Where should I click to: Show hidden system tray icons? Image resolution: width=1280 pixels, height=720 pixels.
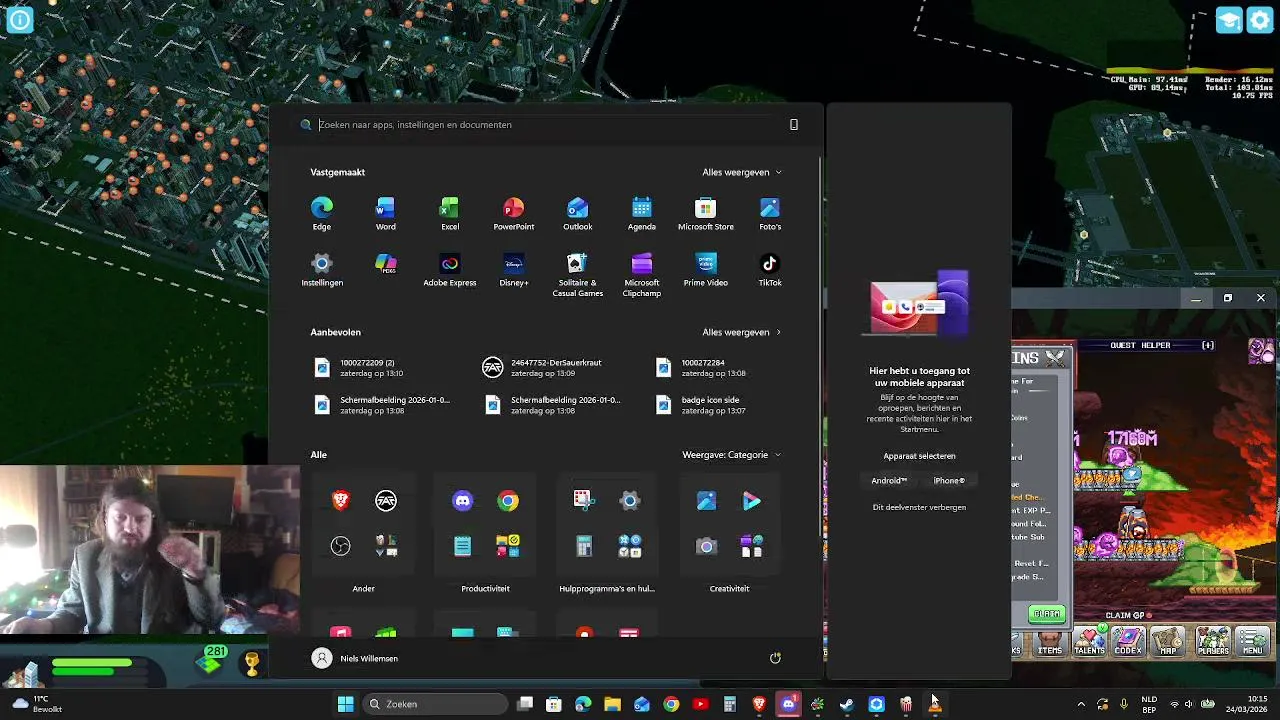point(1081,704)
